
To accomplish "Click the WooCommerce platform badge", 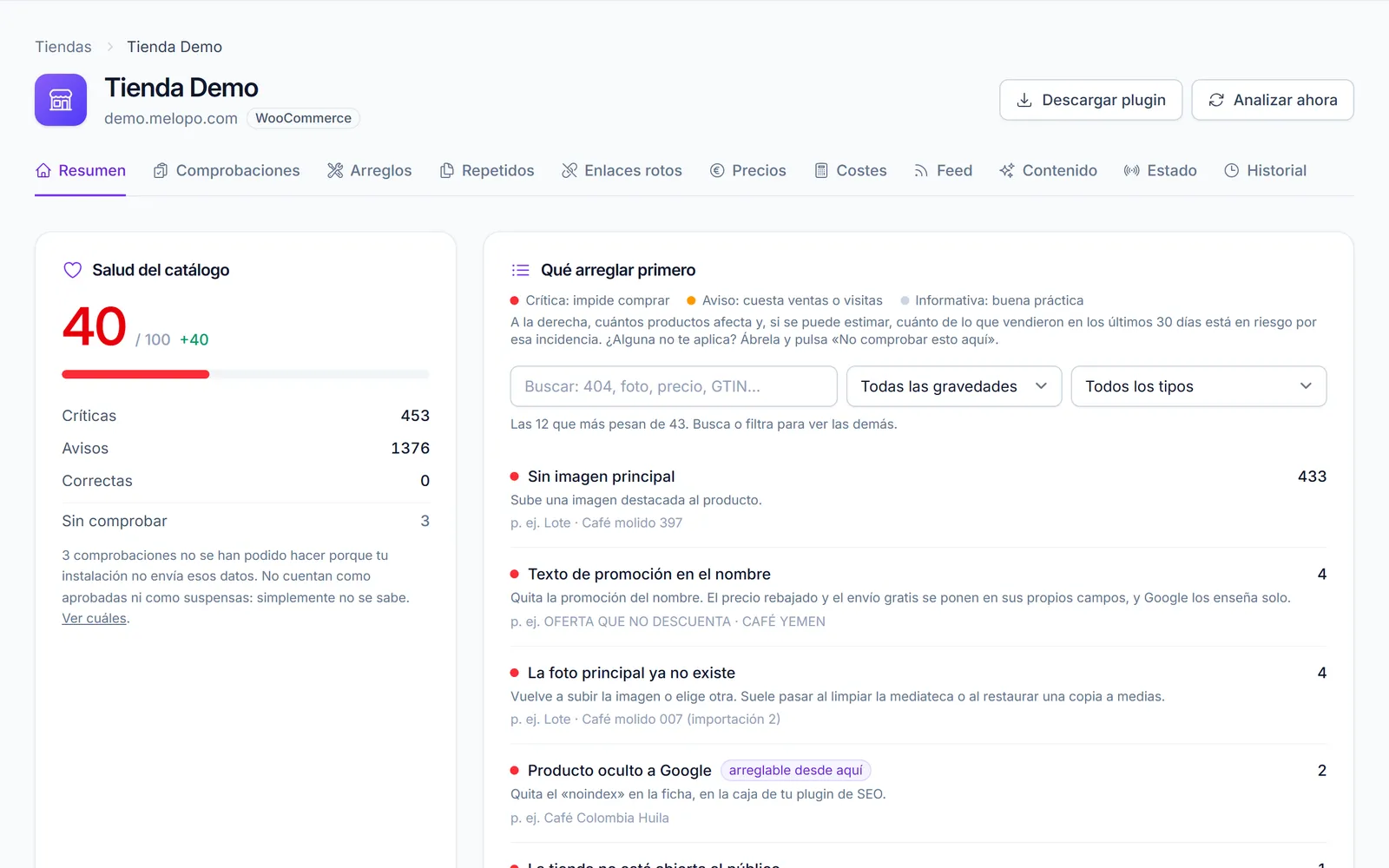I will click(x=303, y=118).
